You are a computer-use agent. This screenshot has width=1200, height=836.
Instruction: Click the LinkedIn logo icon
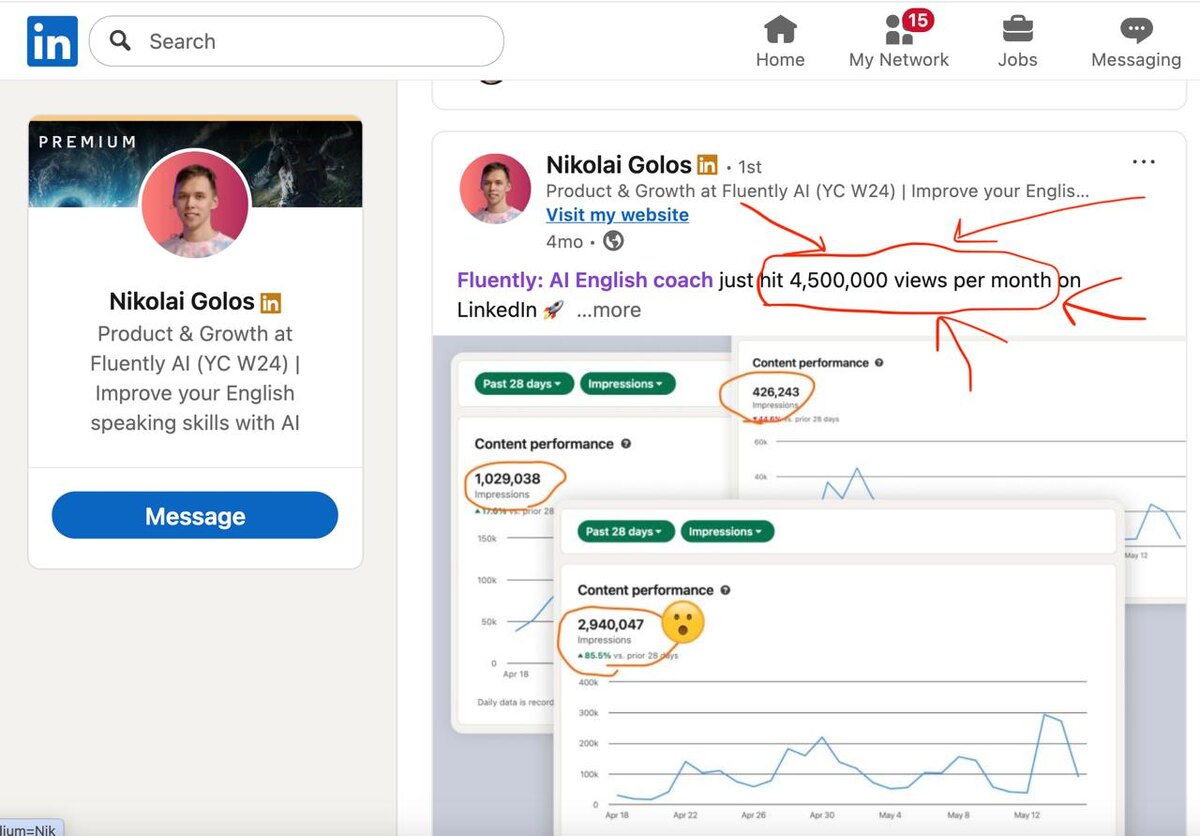point(52,41)
